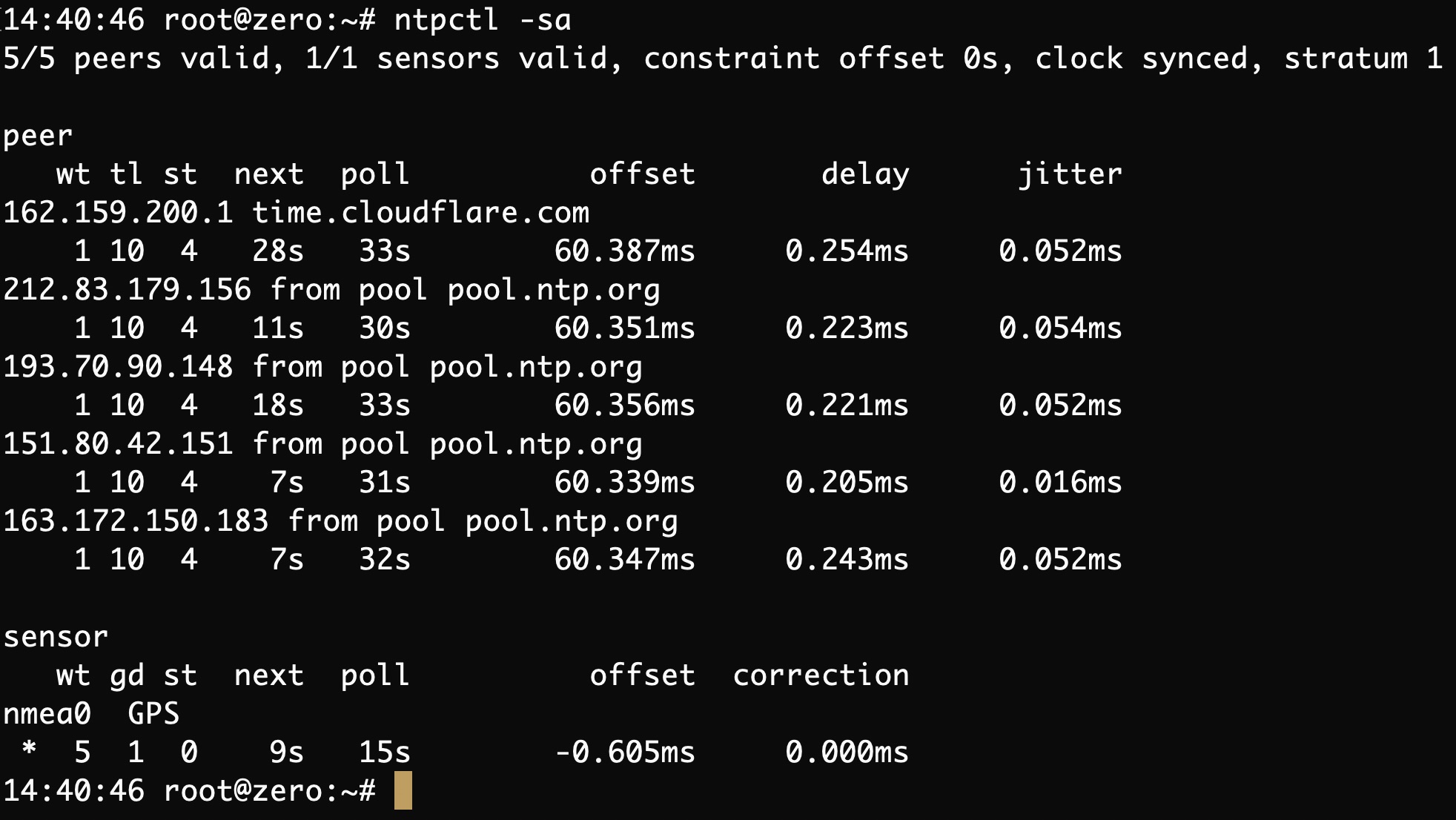Click the IP address 162.159.200.1
Screen dimensions: 1456x820
pyautogui.click(x=118, y=213)
